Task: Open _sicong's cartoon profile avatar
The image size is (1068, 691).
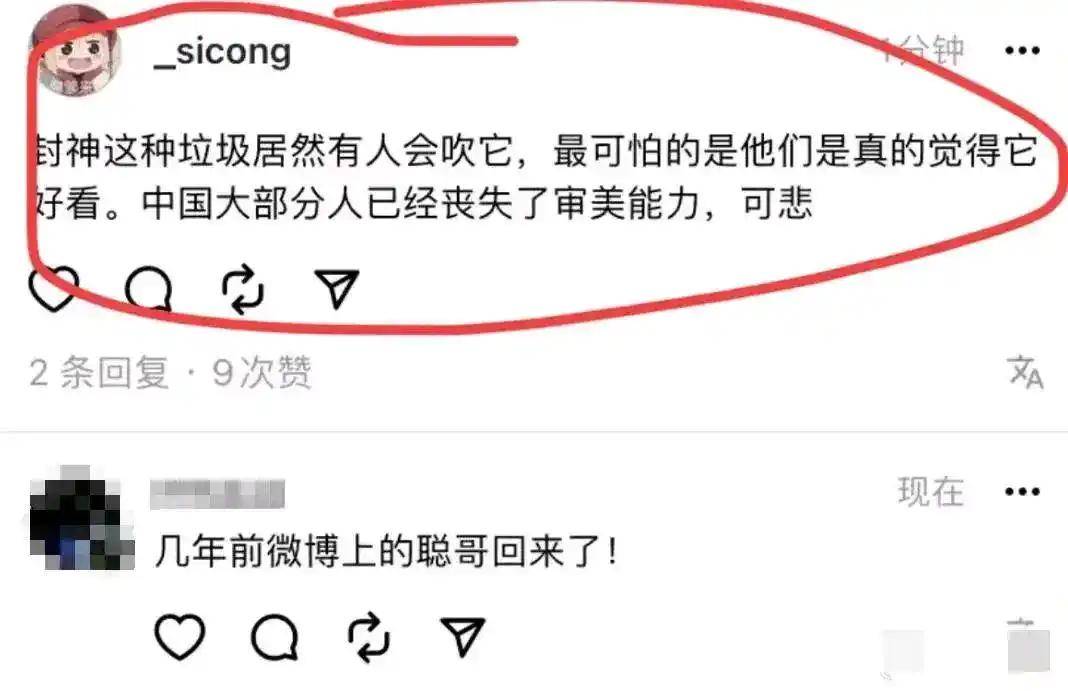Action: pos(76,51)
